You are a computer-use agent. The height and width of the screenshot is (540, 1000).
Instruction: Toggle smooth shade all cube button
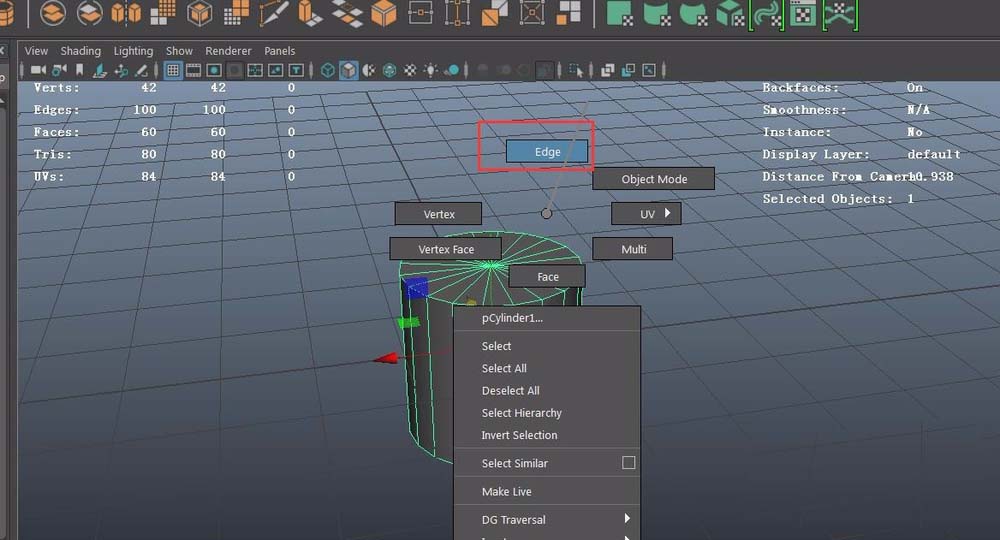pos(348,70)
